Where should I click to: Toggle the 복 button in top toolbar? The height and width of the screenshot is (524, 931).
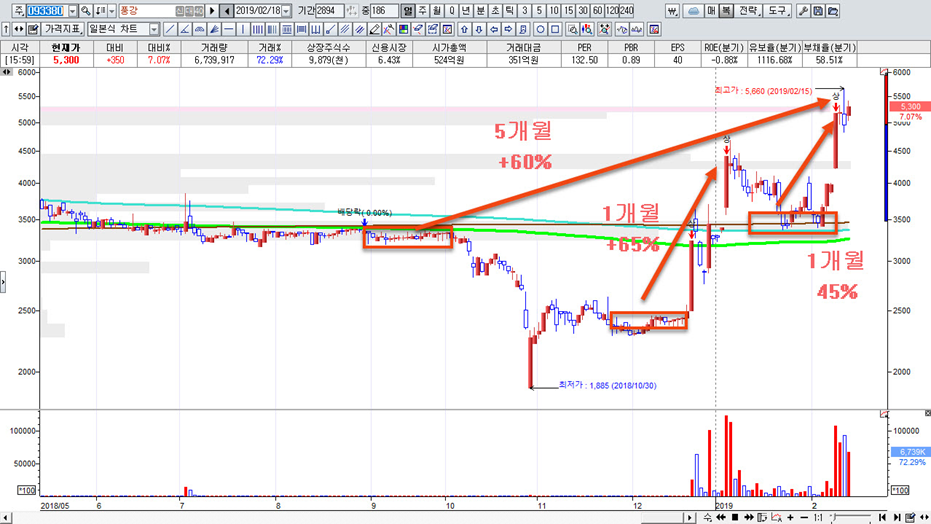click(726, 11)
